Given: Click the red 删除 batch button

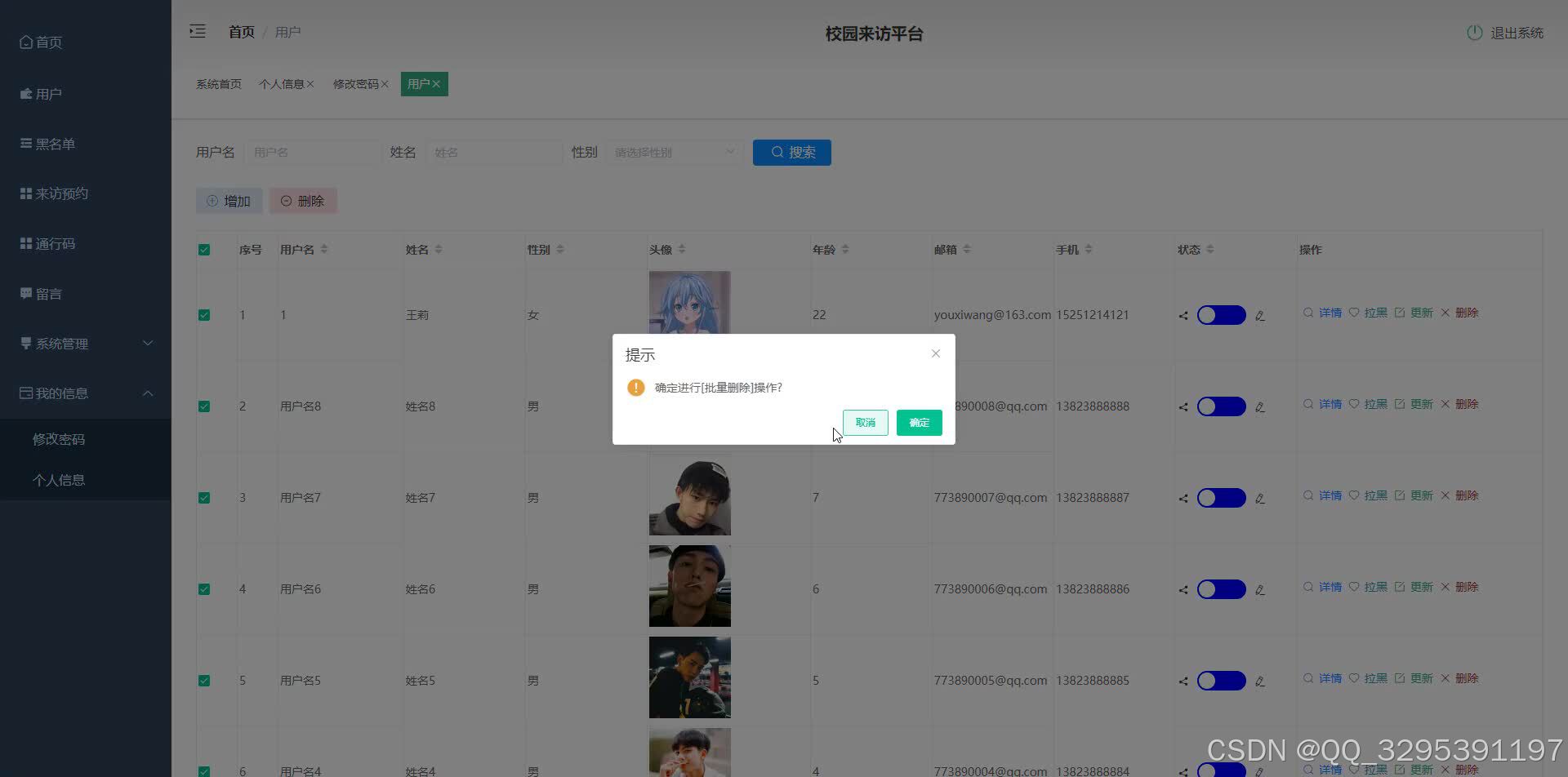Looking at the screenshot, I should pos(303,201).
